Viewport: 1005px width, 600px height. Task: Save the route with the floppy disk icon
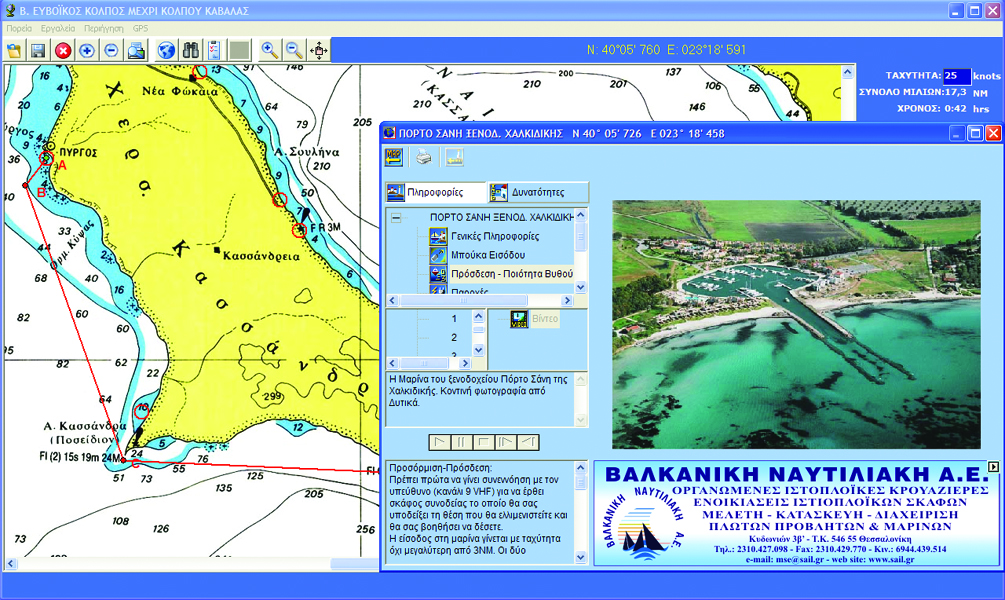click(38, 50)
